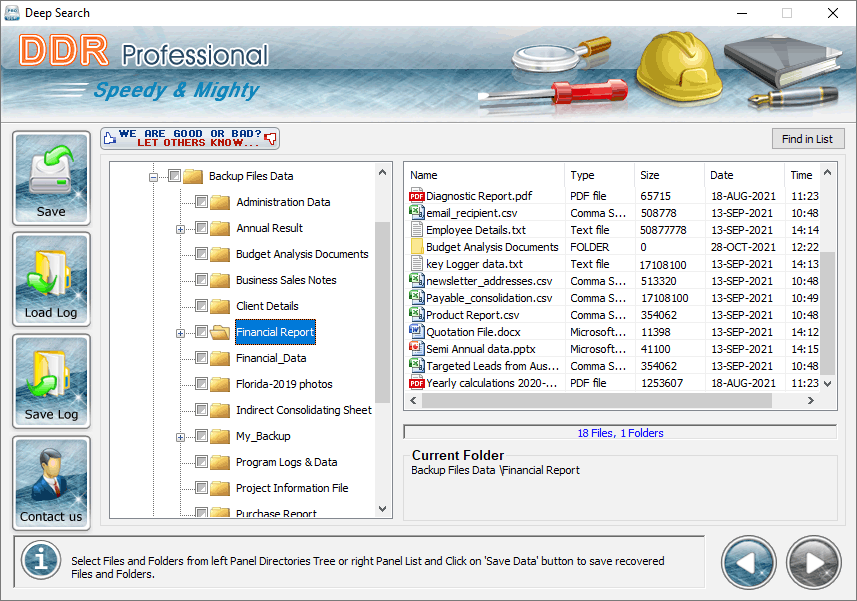
Task: Sort the file list by Name column
Action: 484,175
